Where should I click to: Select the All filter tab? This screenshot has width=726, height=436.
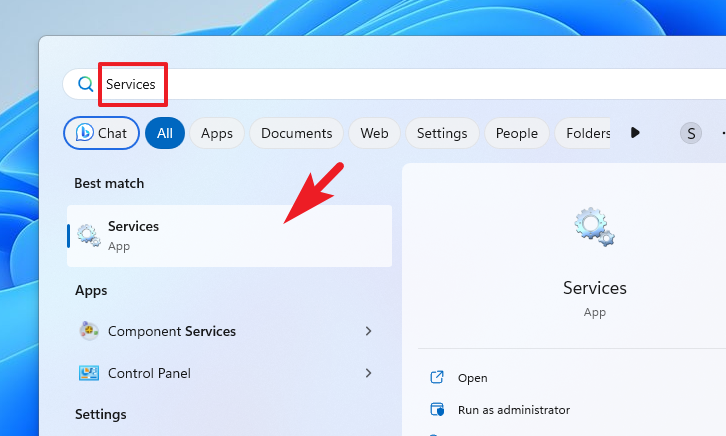pos(165,133)
